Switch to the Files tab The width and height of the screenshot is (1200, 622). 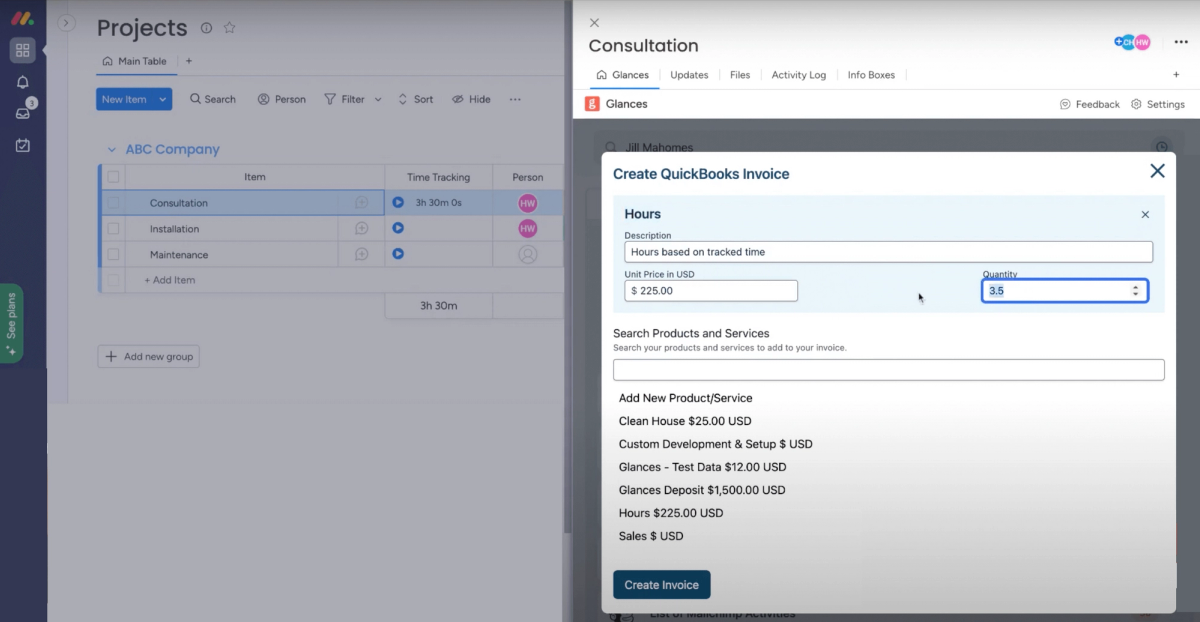pyautogui.click(x=740, y=75)
